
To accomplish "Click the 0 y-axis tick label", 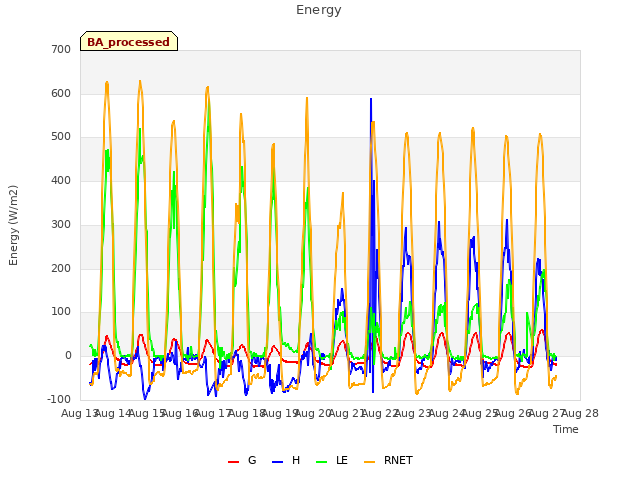I will pos(68,356).
